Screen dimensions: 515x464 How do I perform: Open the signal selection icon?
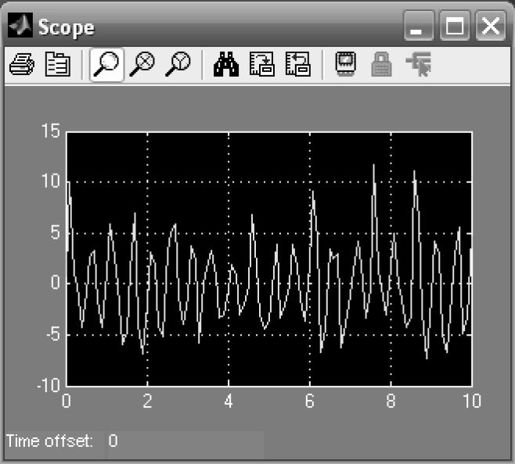[419, 64]
